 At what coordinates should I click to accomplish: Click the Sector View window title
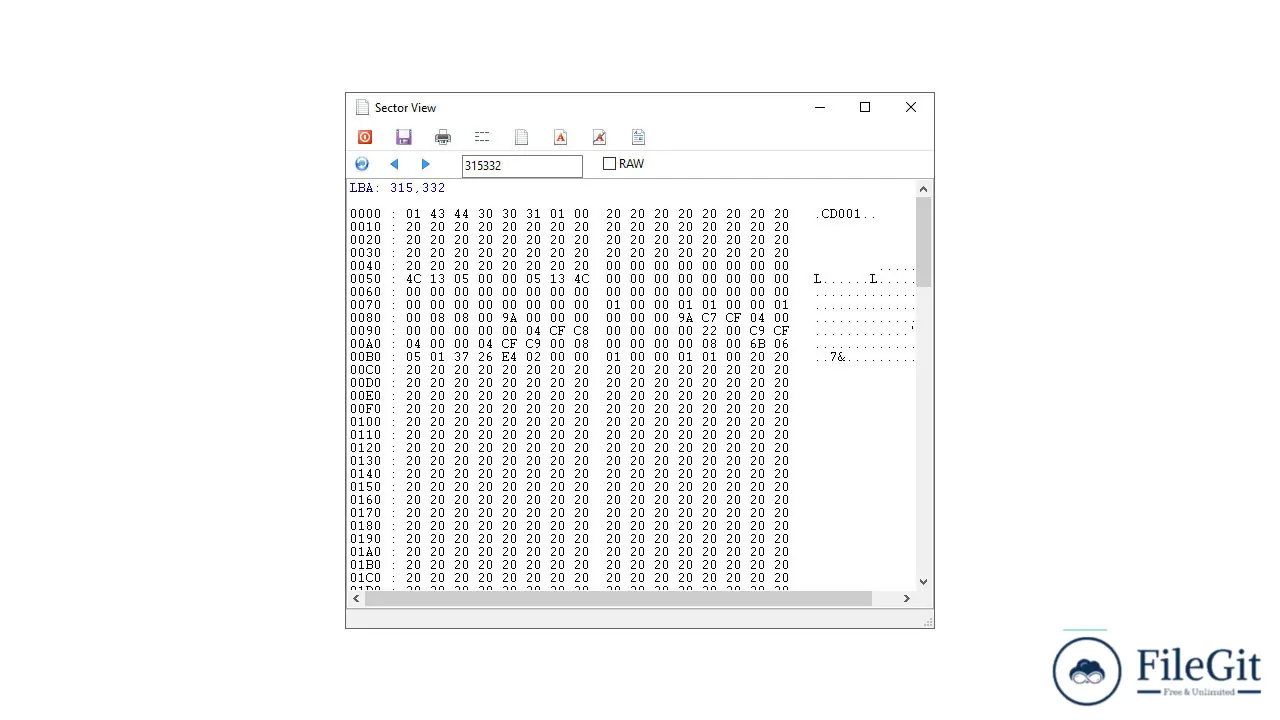[x=405, y=108]
